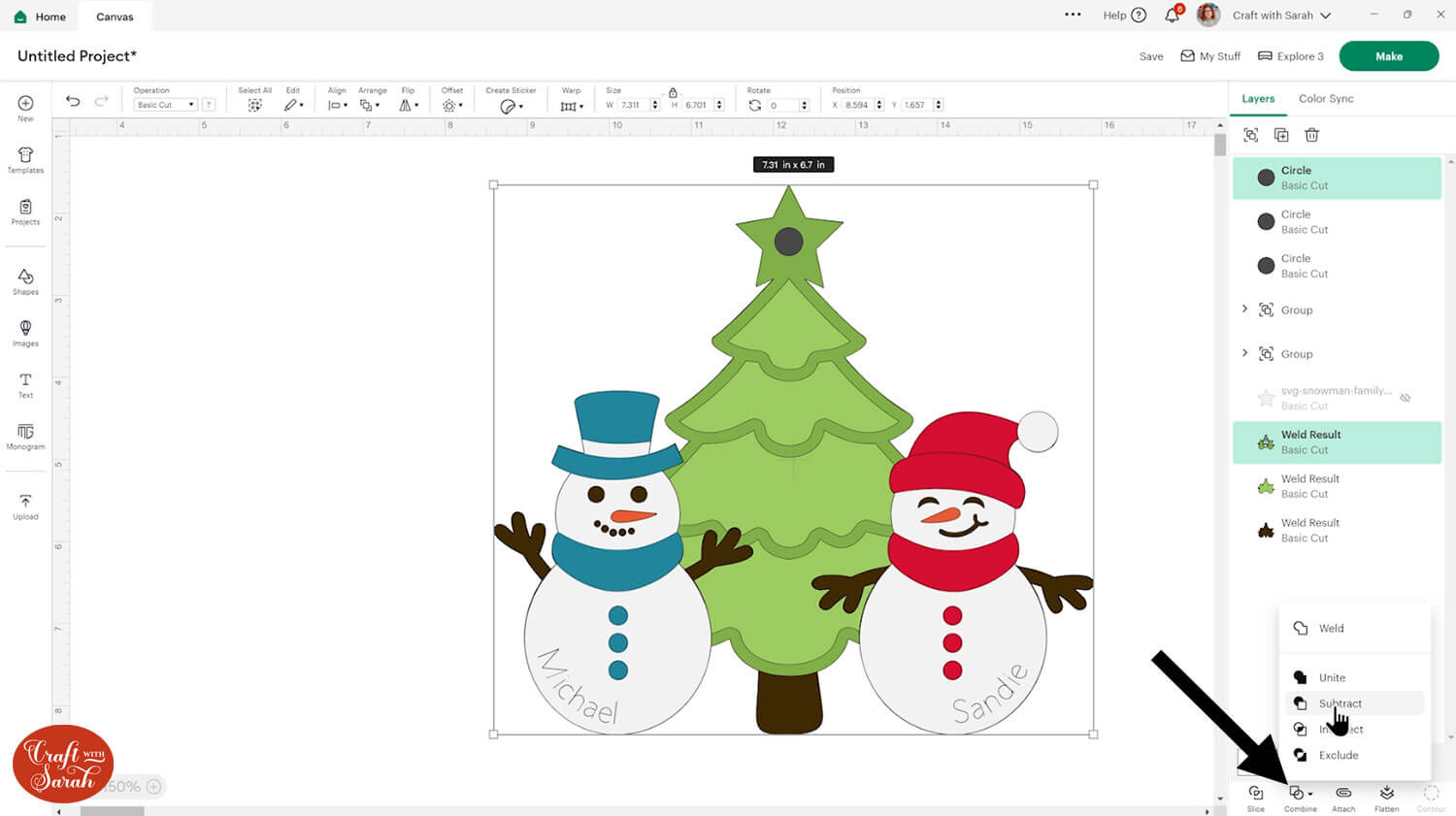
Task: Delete selected layer with trash icon
Action: coord(1311,135)
